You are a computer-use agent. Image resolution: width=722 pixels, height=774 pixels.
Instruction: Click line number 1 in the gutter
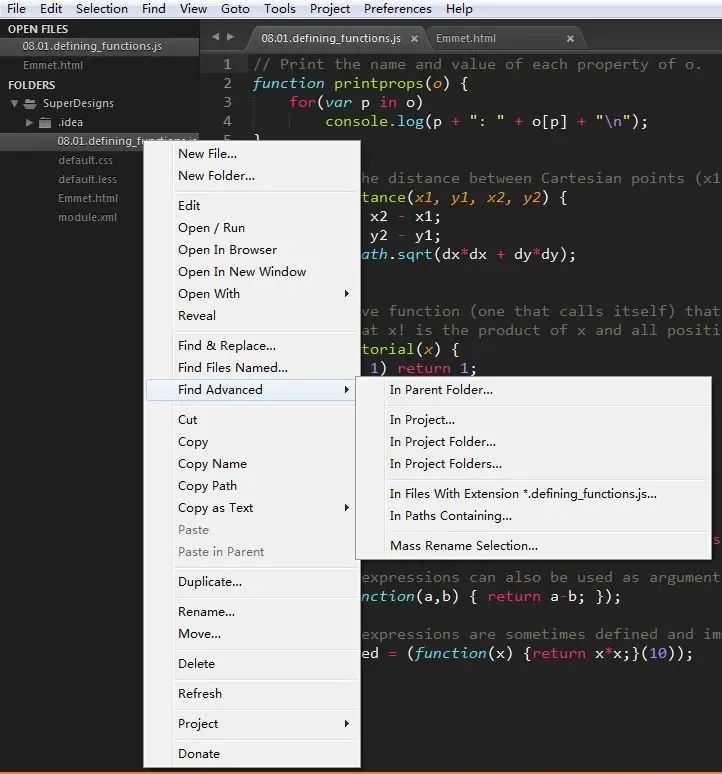[x=227, y=64]
